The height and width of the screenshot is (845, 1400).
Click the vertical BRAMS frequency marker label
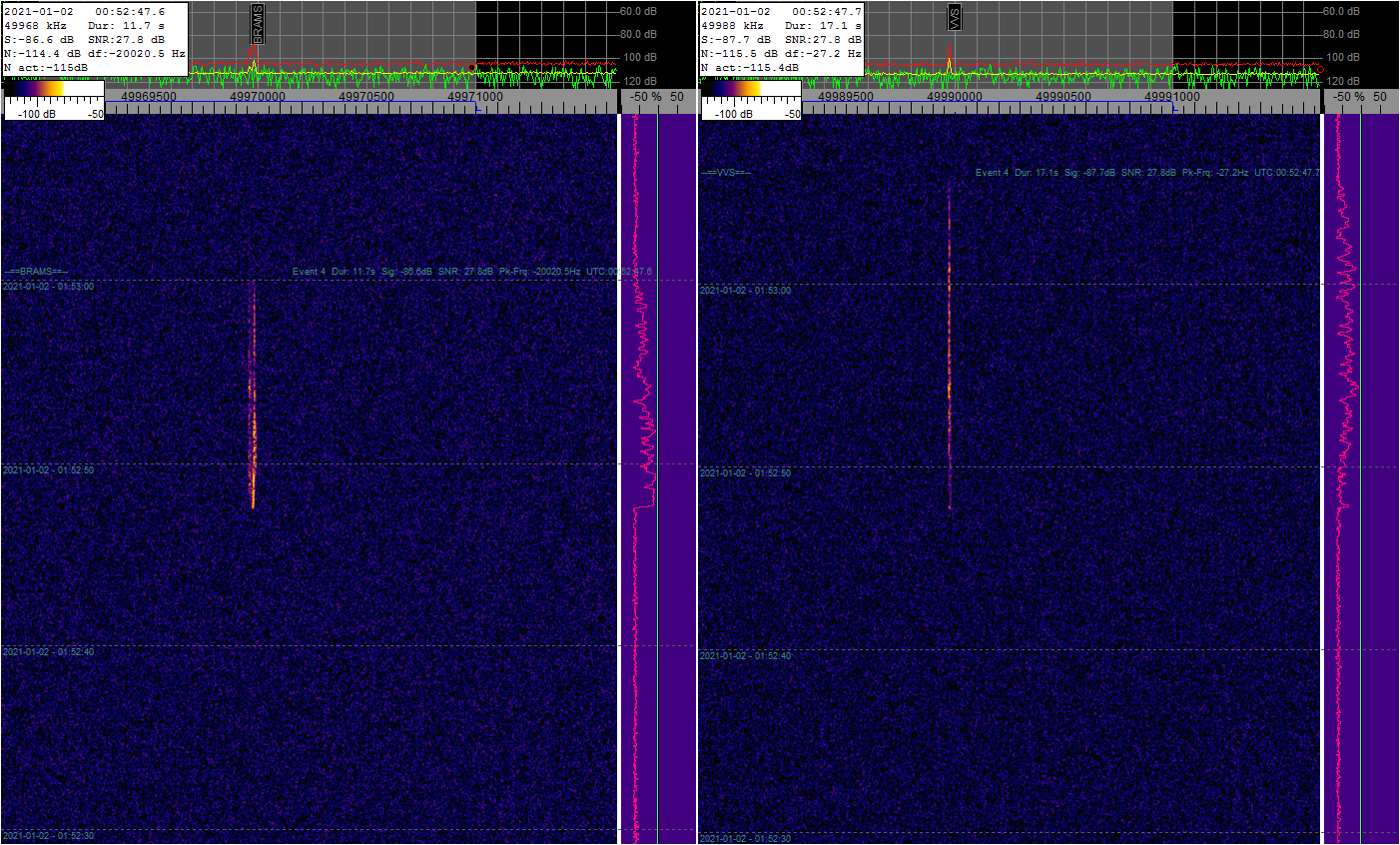coord(257,23)
